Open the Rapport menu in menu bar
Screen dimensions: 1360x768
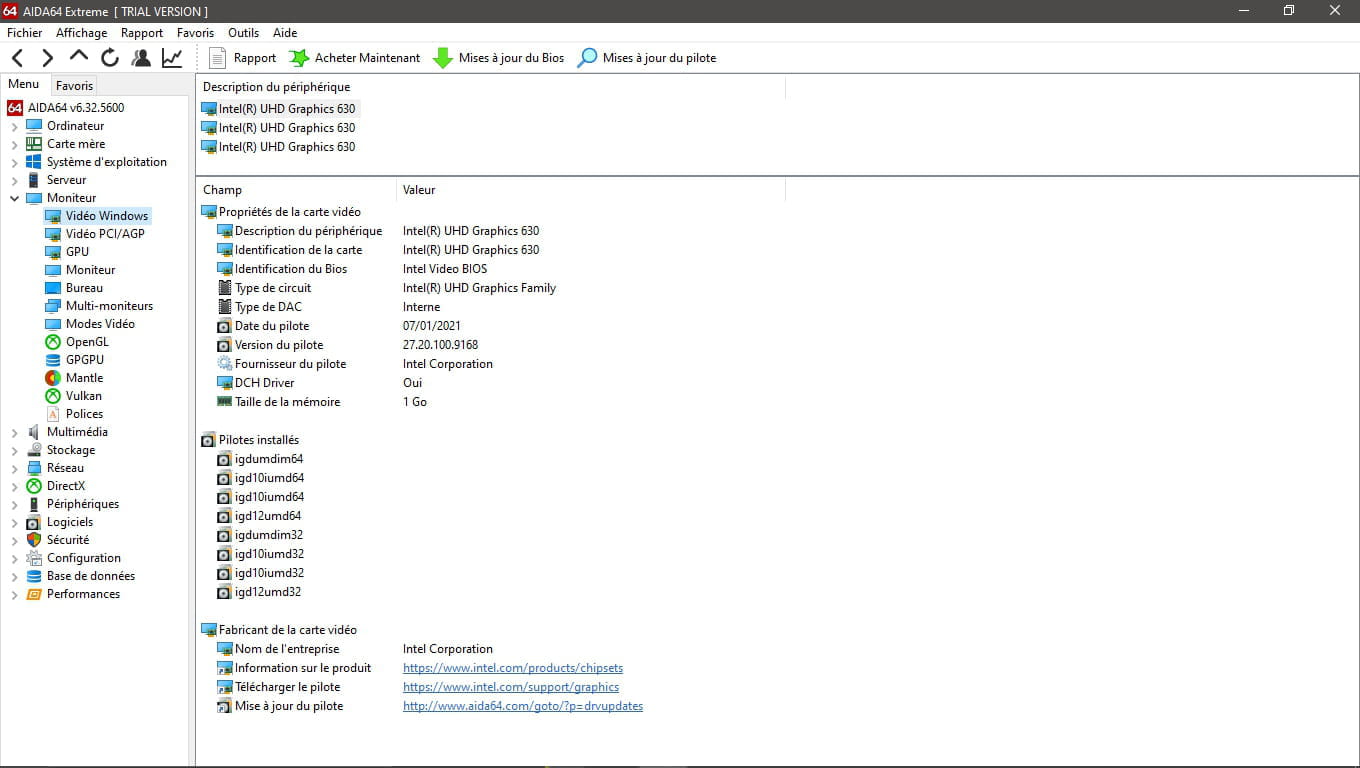click(x=142, y=33)
